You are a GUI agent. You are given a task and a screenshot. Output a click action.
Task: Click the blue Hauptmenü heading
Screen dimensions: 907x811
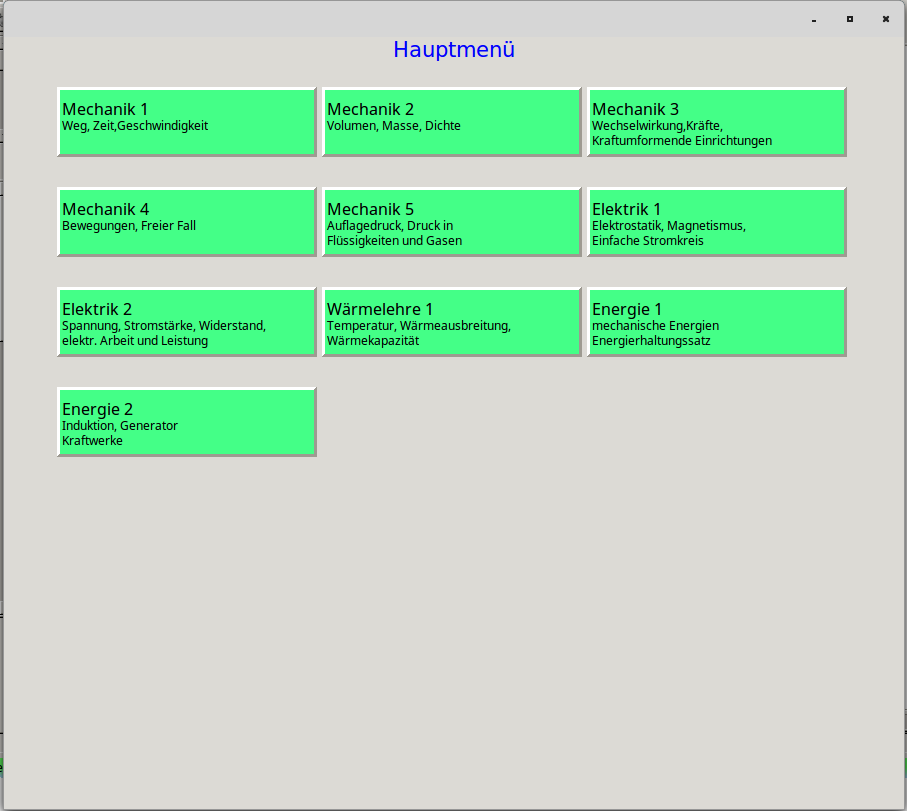pyautogui.click(x=454, y=48)
